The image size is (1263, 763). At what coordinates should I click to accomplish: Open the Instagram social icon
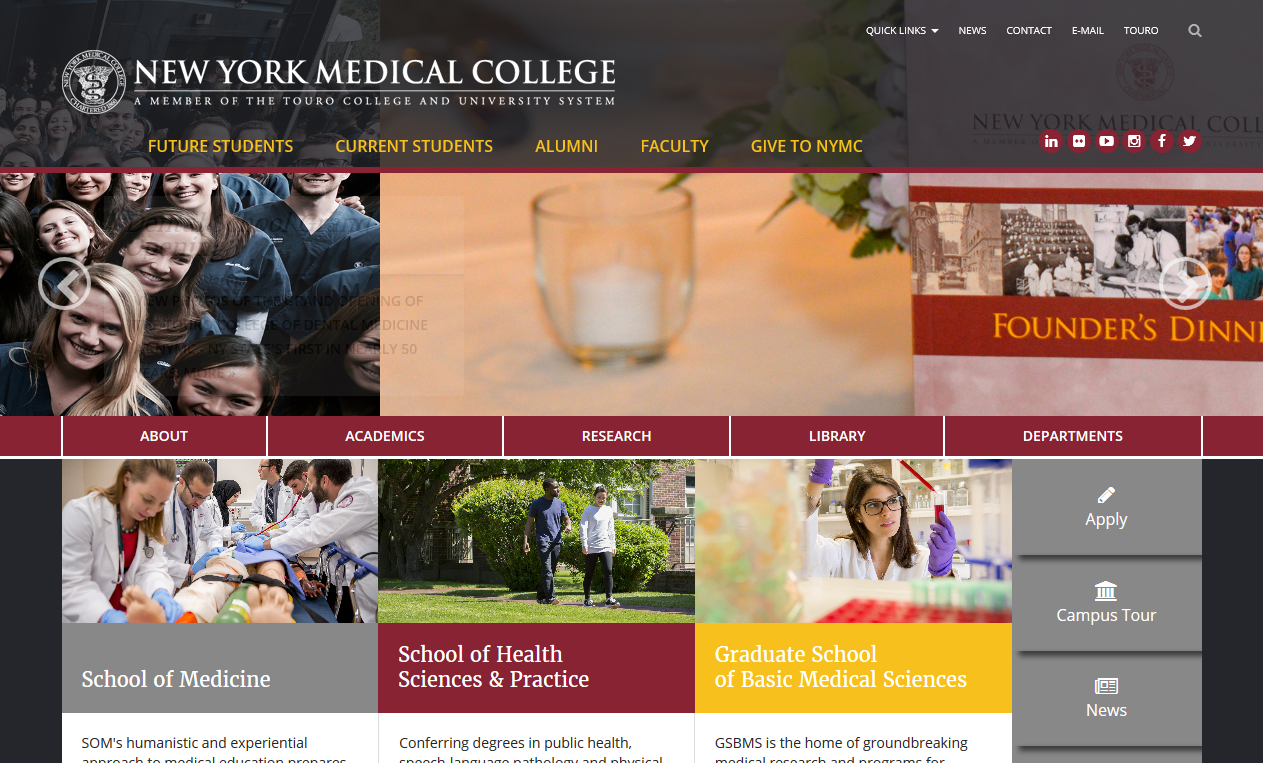(x=1134, y=141)
